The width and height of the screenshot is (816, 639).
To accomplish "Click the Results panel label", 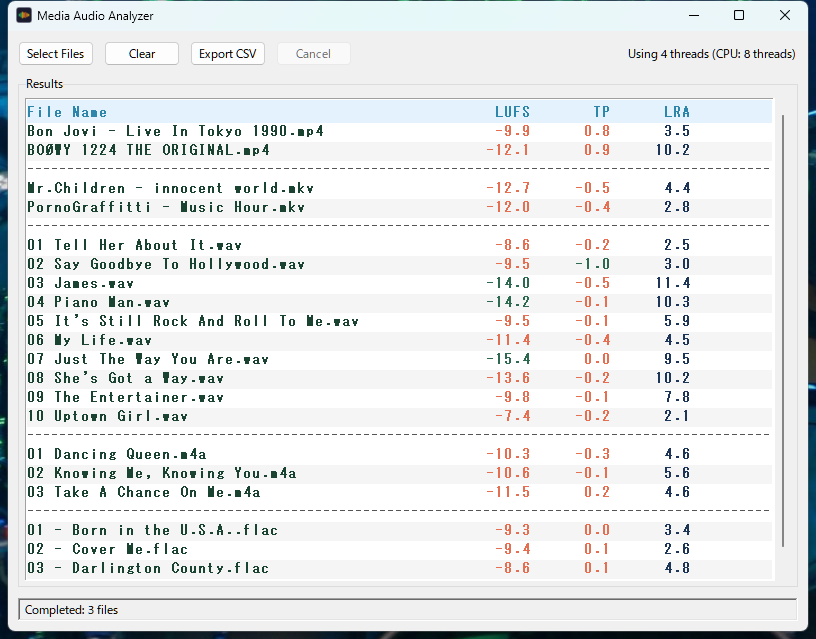I will coord(41,83).
